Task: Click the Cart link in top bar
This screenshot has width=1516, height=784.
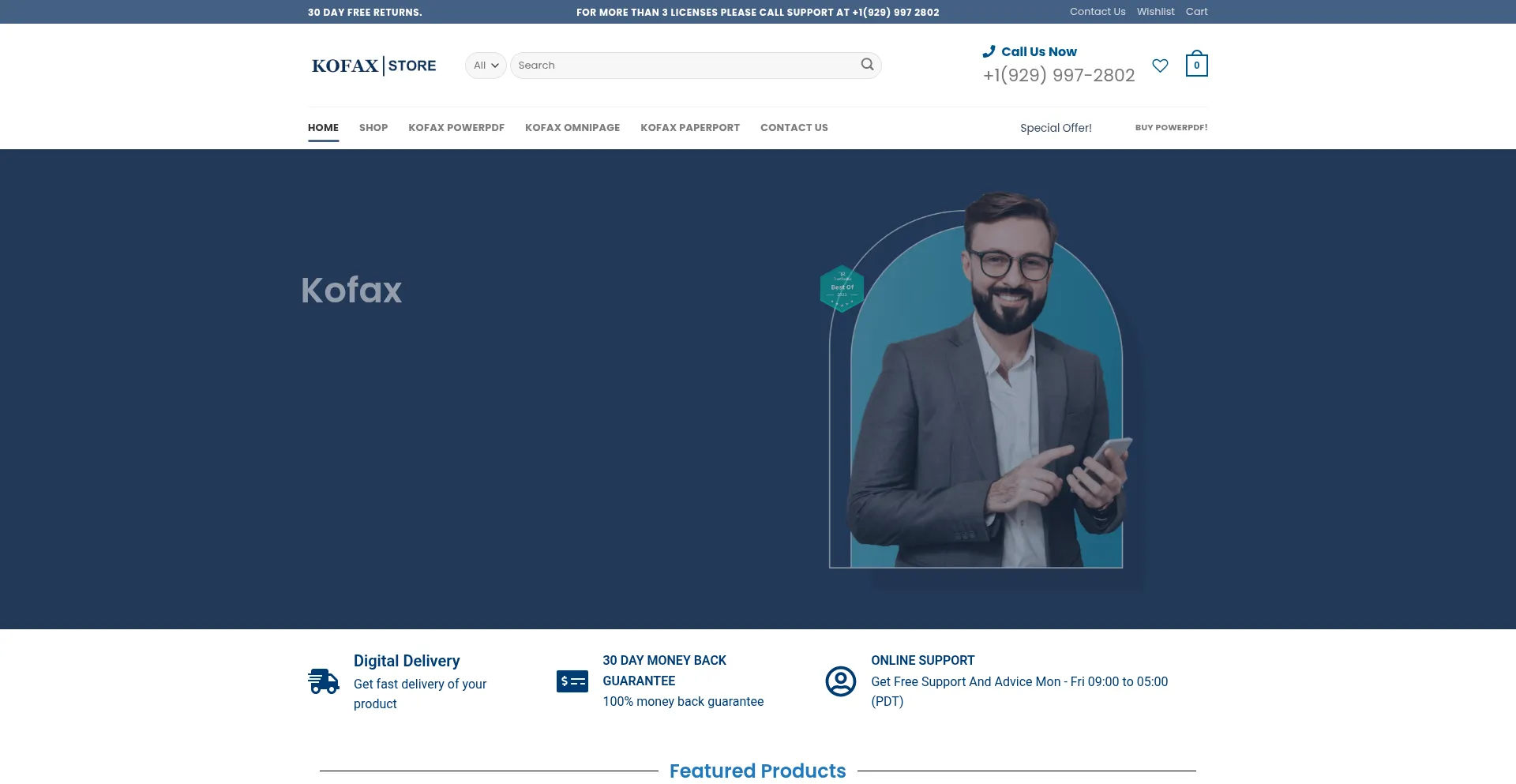Action: 1196,12
